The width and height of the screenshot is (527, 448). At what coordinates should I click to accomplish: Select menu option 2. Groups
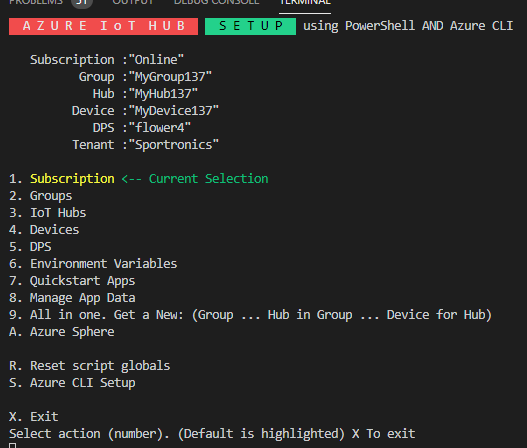(41, 196)
